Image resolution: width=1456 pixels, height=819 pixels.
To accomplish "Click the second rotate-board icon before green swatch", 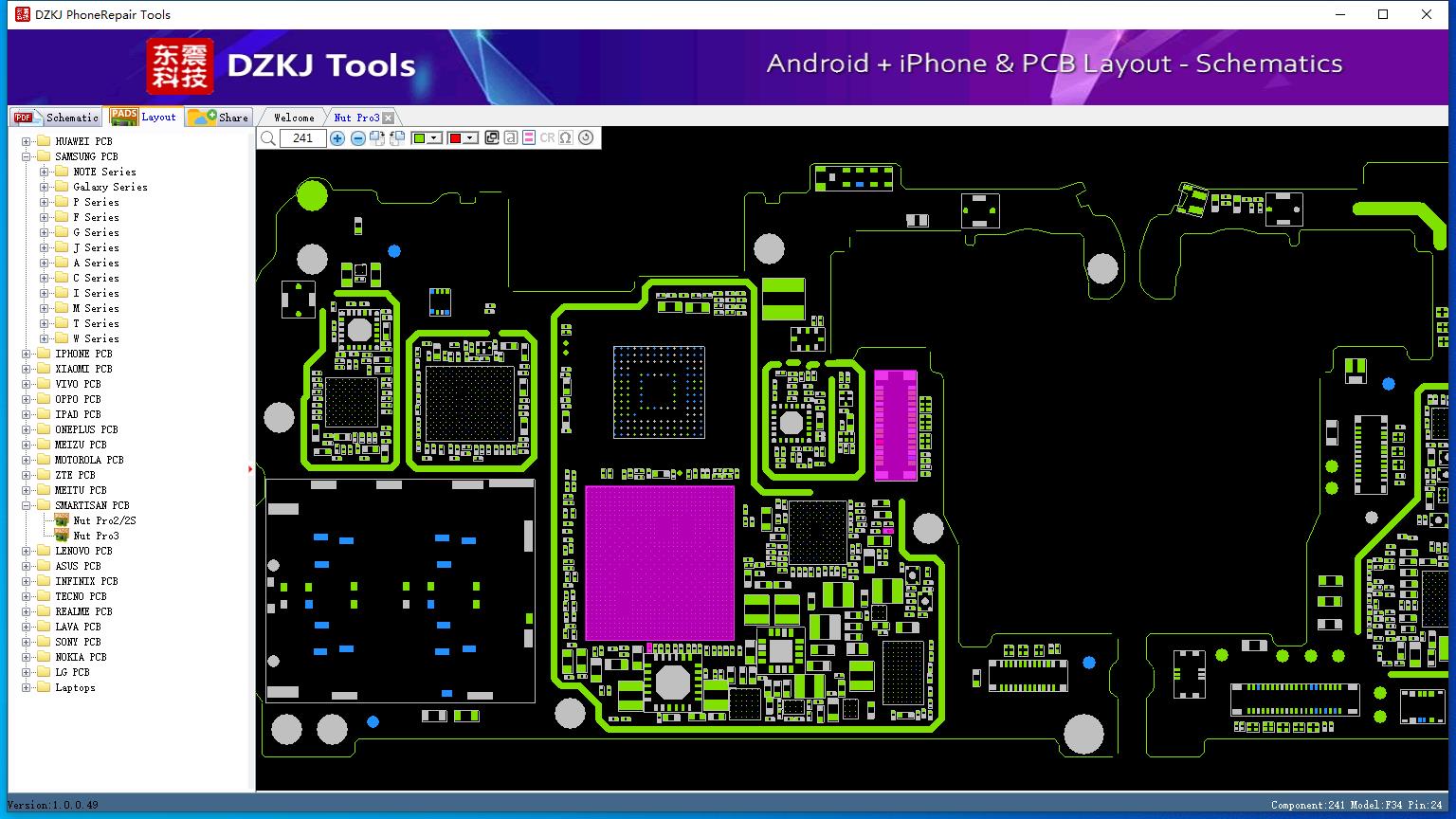I will click(397, 138).
